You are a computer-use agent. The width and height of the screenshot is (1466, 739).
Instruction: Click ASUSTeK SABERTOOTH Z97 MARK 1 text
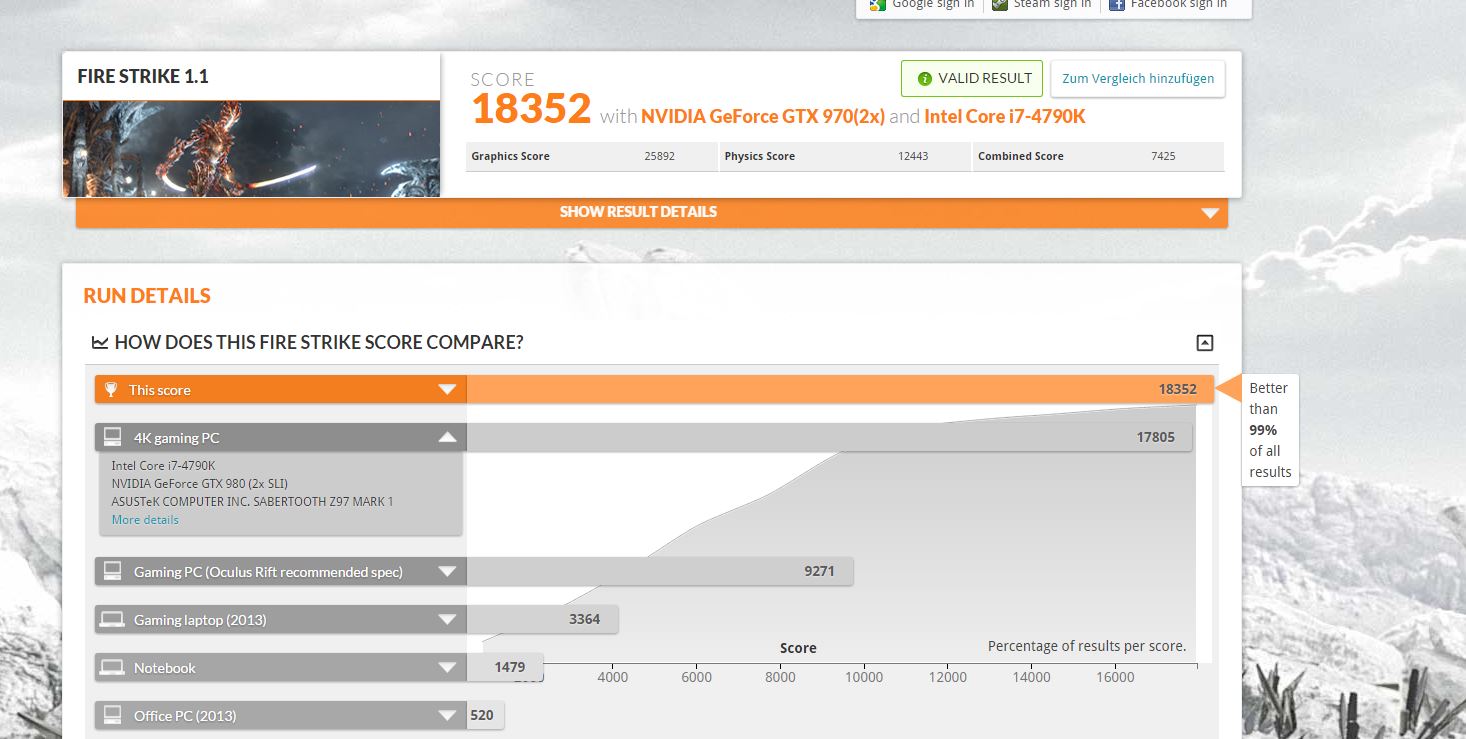[252, 501]
